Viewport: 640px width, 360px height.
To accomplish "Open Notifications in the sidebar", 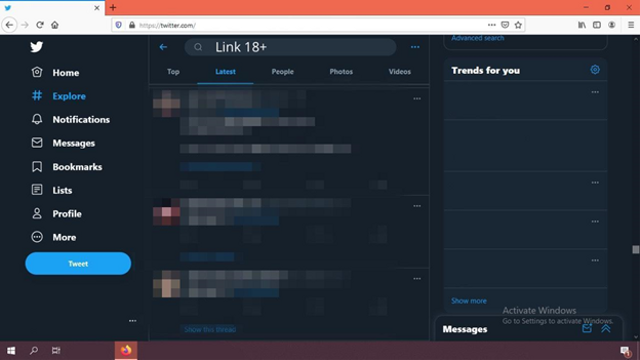I will (x=71, y=120).
